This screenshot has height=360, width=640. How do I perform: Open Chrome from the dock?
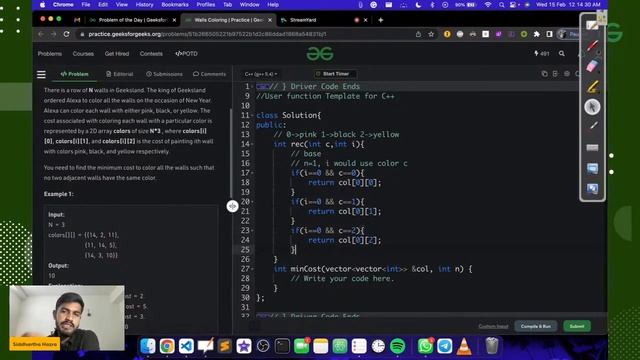(x=167, y=346)
